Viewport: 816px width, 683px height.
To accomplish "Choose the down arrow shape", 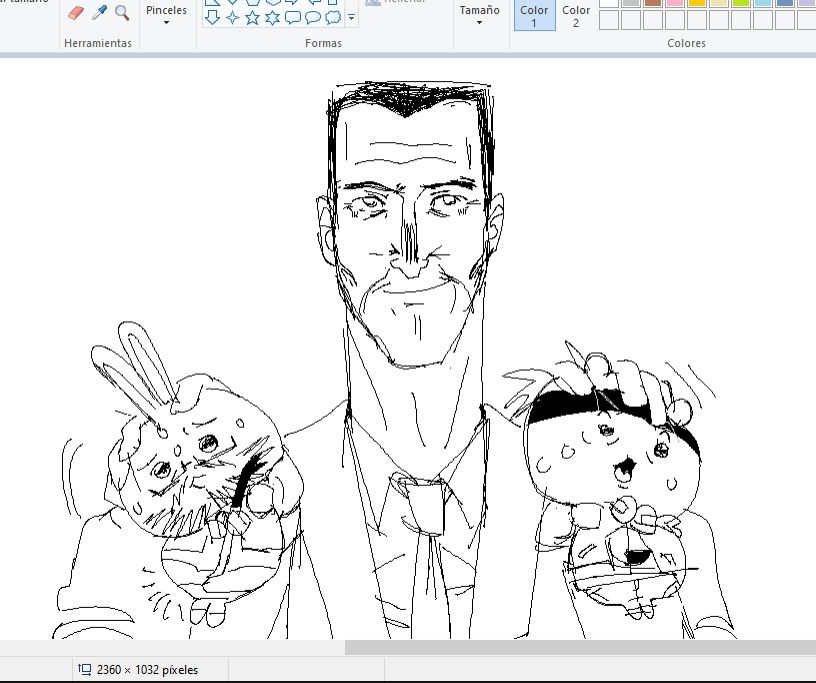I will coord(212,18).
